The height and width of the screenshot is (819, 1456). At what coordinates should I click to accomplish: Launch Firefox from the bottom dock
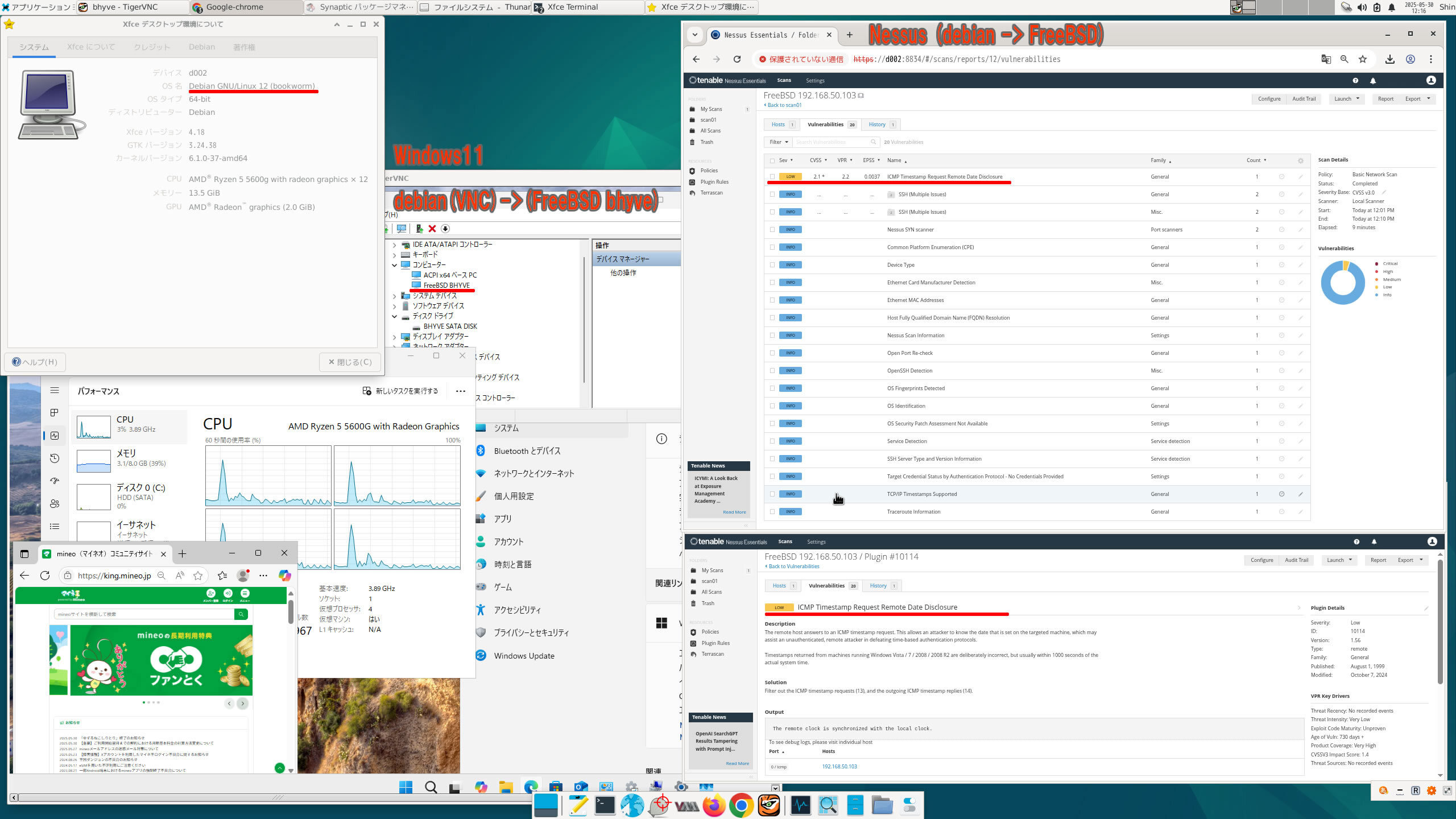tap(714, 805)
